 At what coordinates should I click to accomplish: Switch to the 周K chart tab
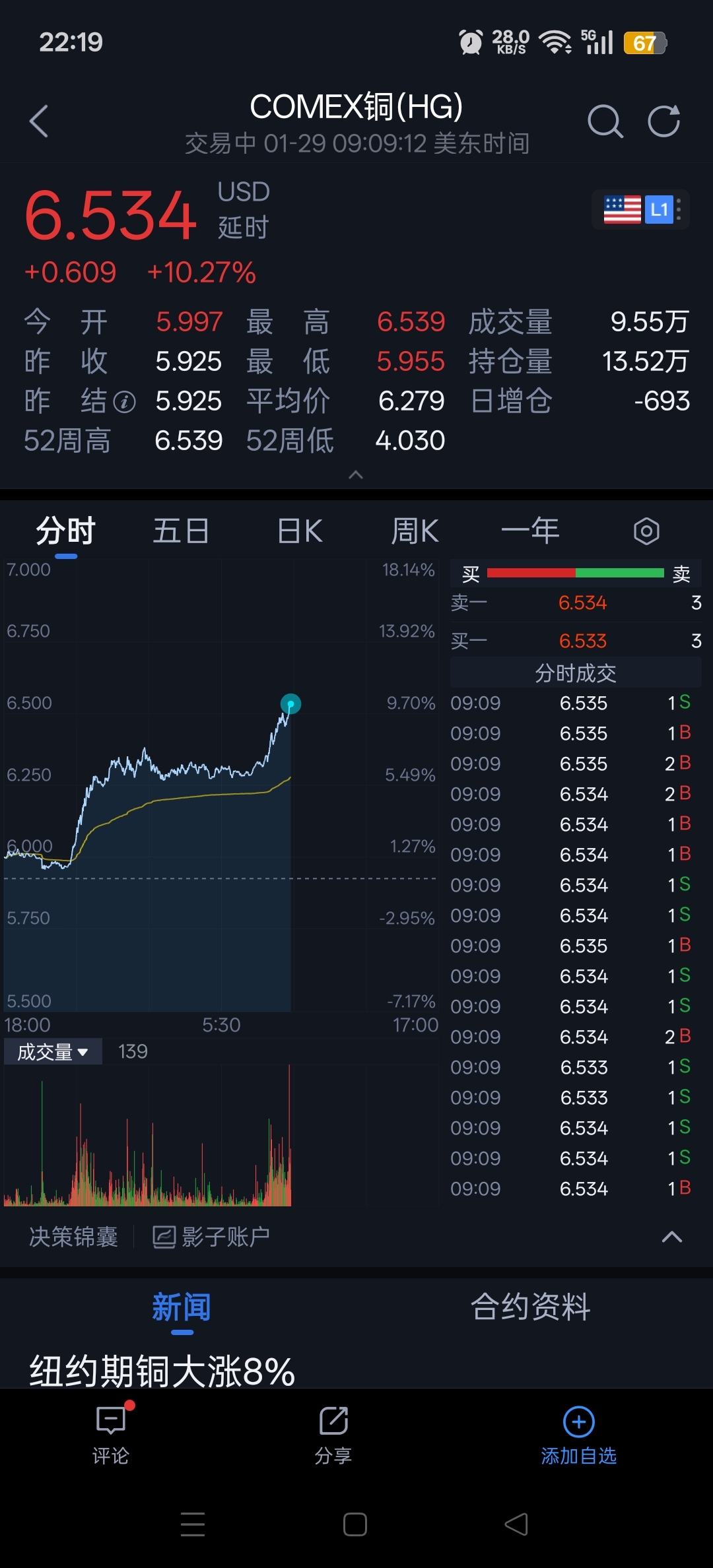coord(415,531)
